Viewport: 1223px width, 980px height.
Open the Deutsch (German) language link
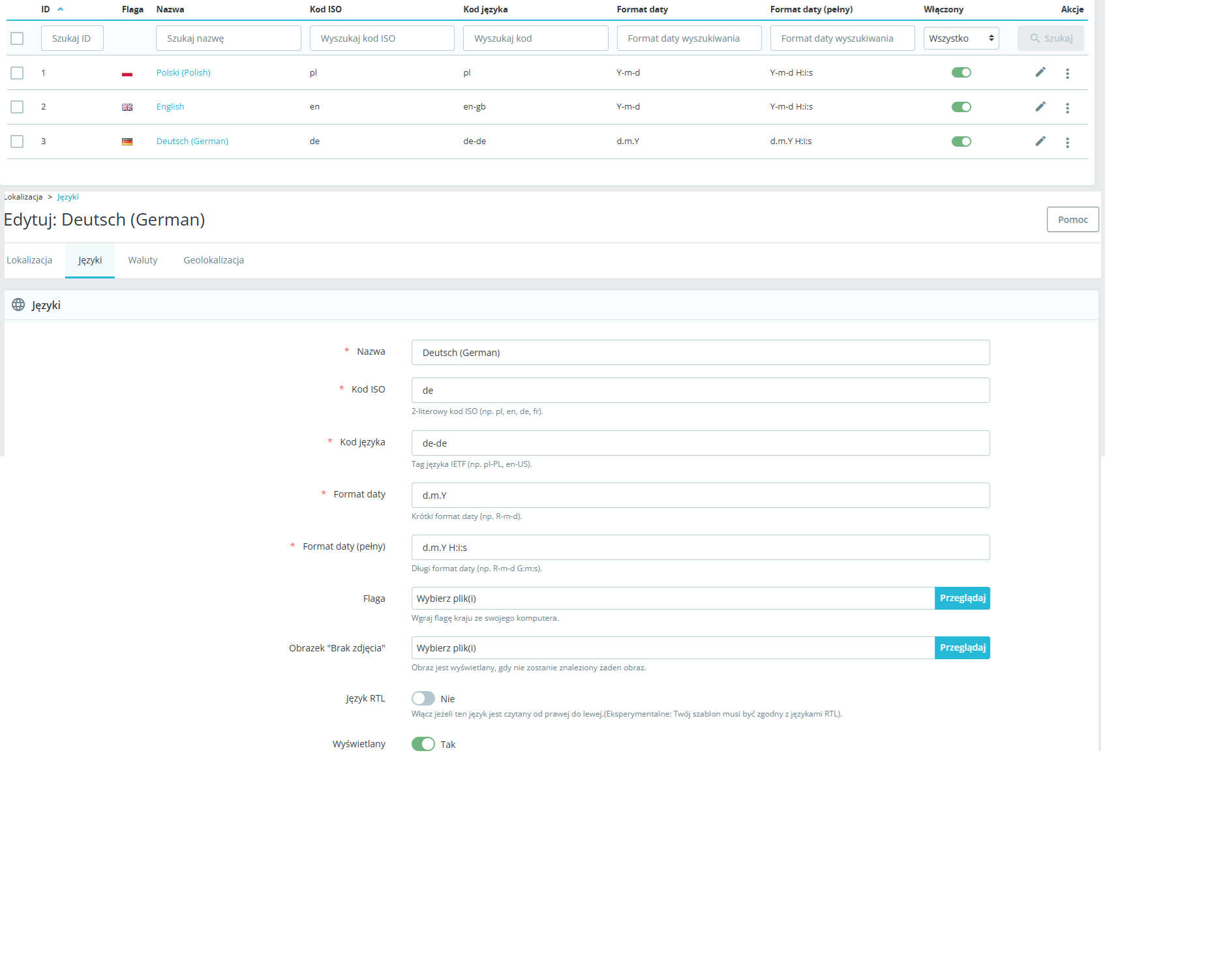[x=192, y=141]
